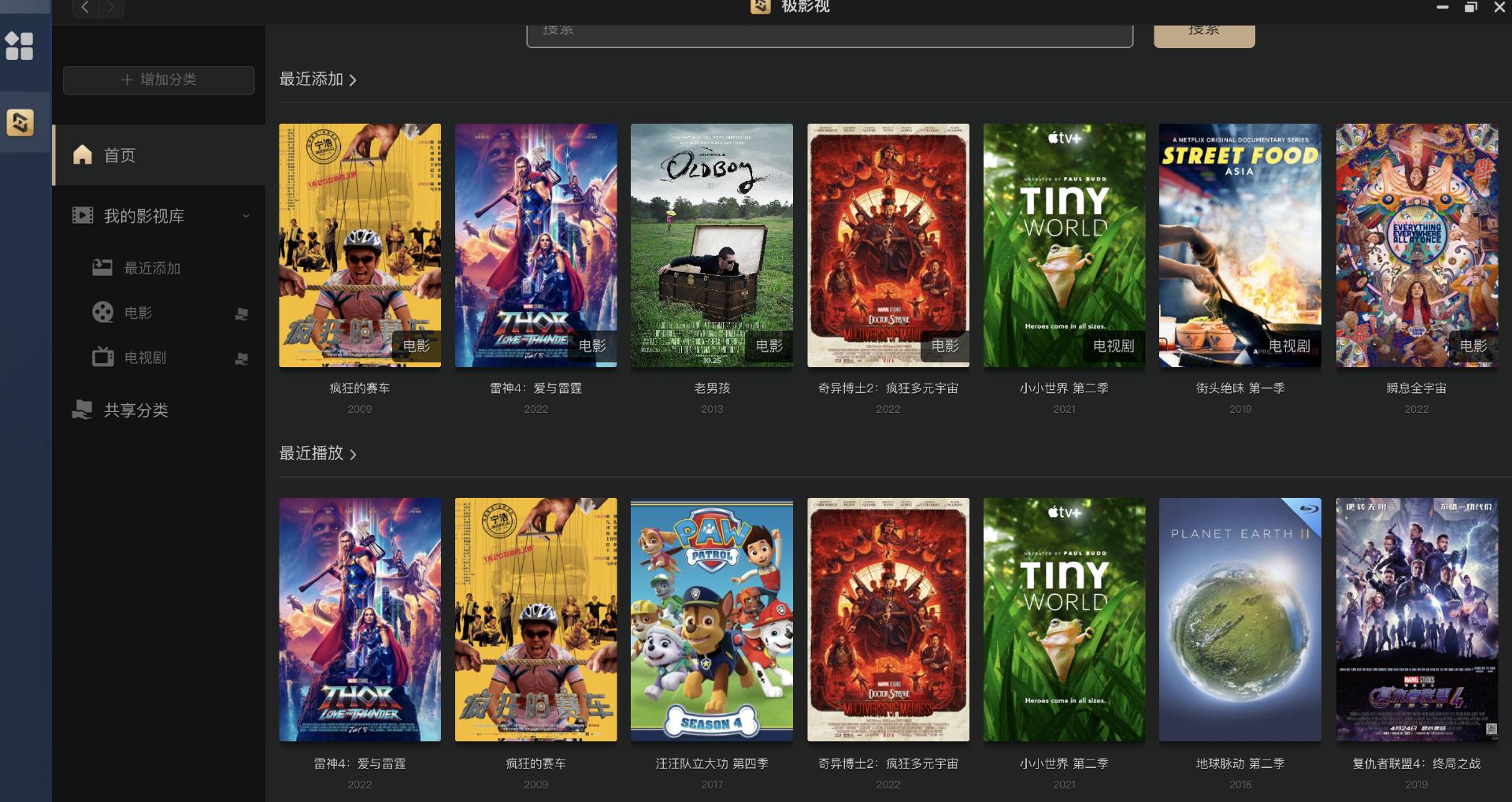
Task: Click 奇异博士2：疯狂多元宇宙 title in 最近播放 row
Action: 888,763
